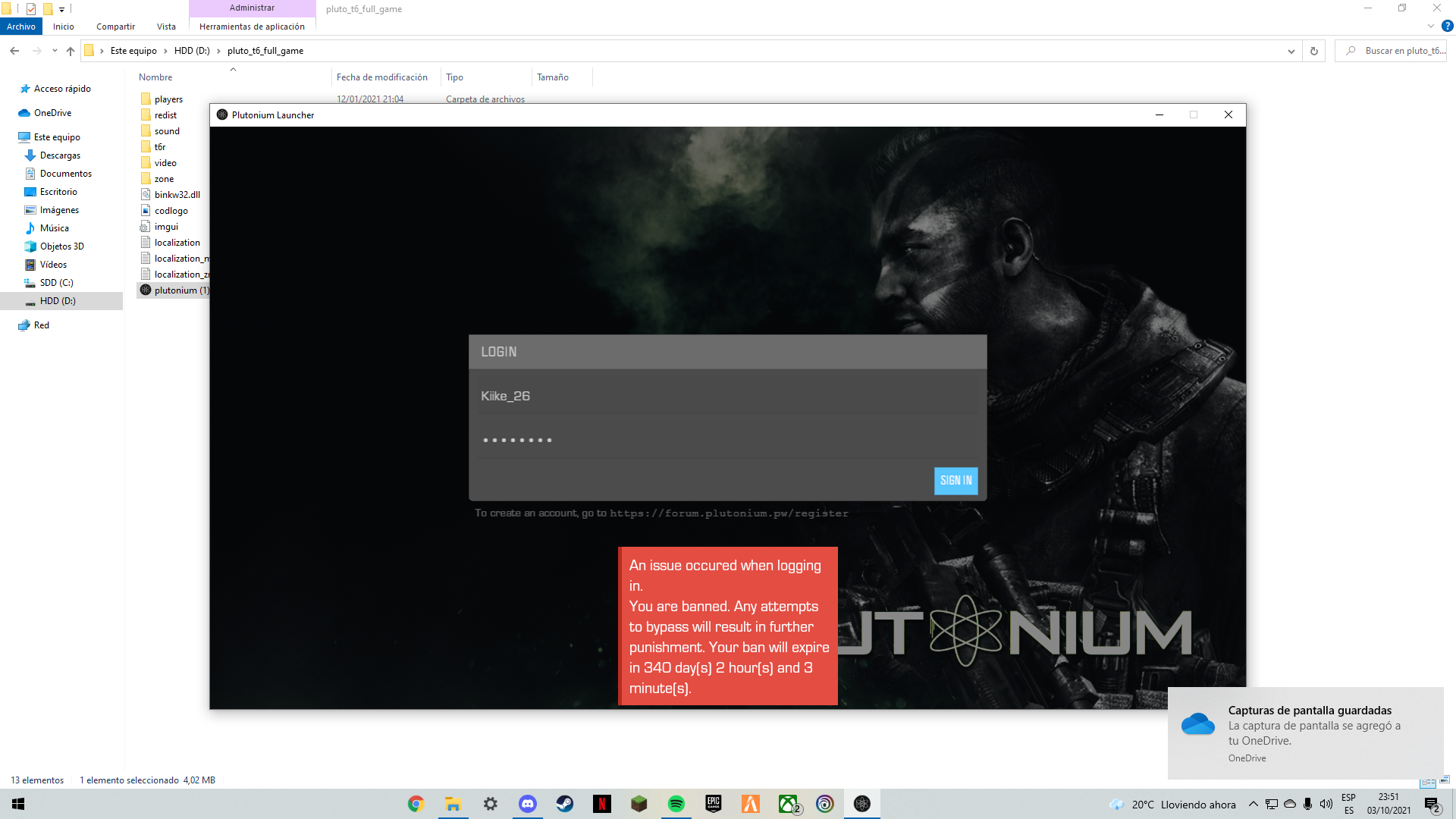Open Objetos 3D in navigation pane
Viewport: 1456px width, 819px height.
(61, 246)
